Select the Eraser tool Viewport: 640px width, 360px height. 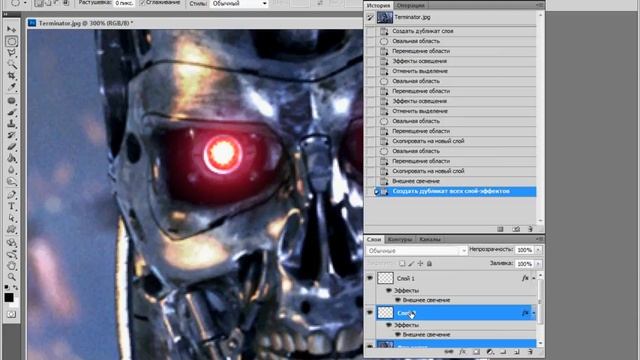pyautogui.click(x=11, y=146)
